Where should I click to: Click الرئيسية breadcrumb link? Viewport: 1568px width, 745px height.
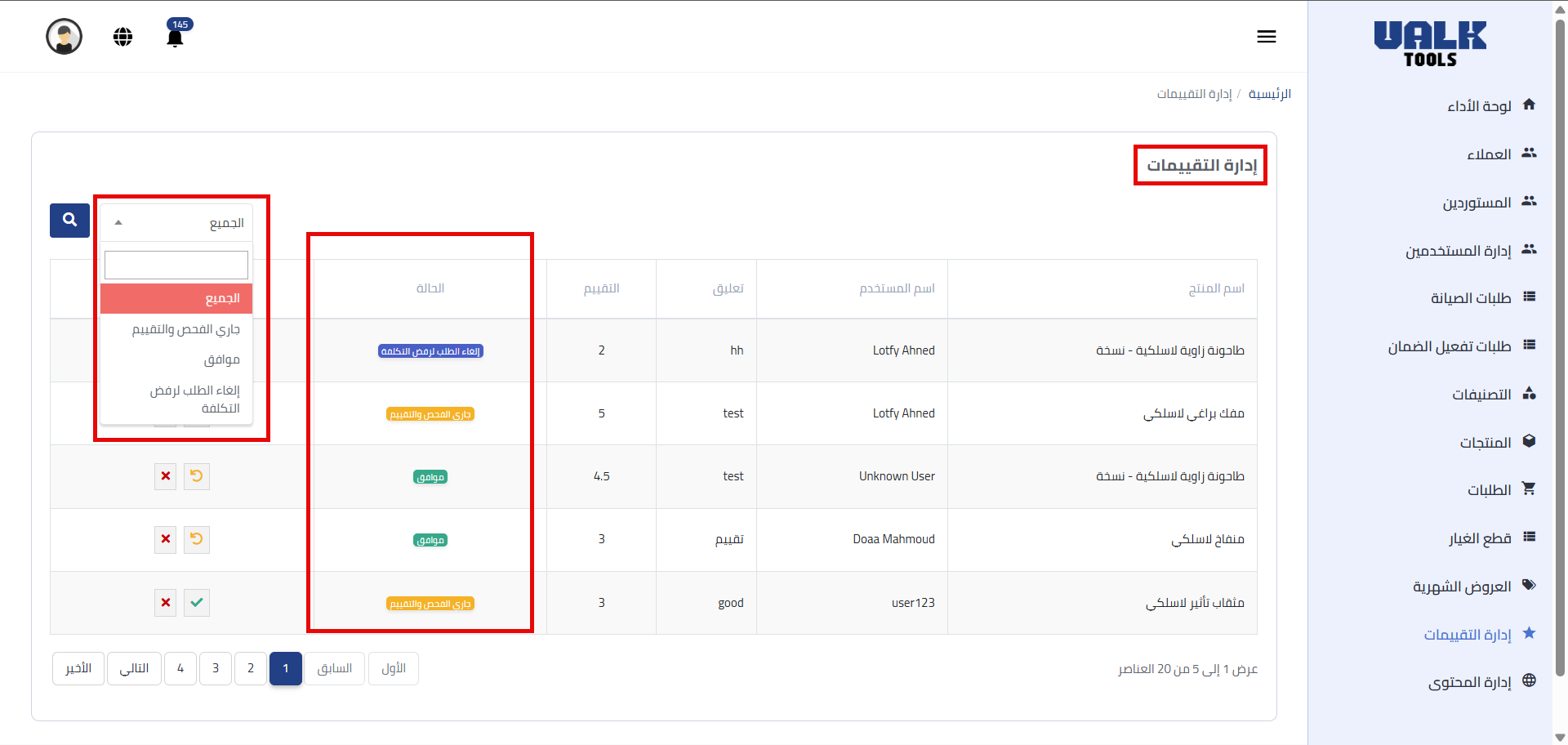pos(1269,94)
